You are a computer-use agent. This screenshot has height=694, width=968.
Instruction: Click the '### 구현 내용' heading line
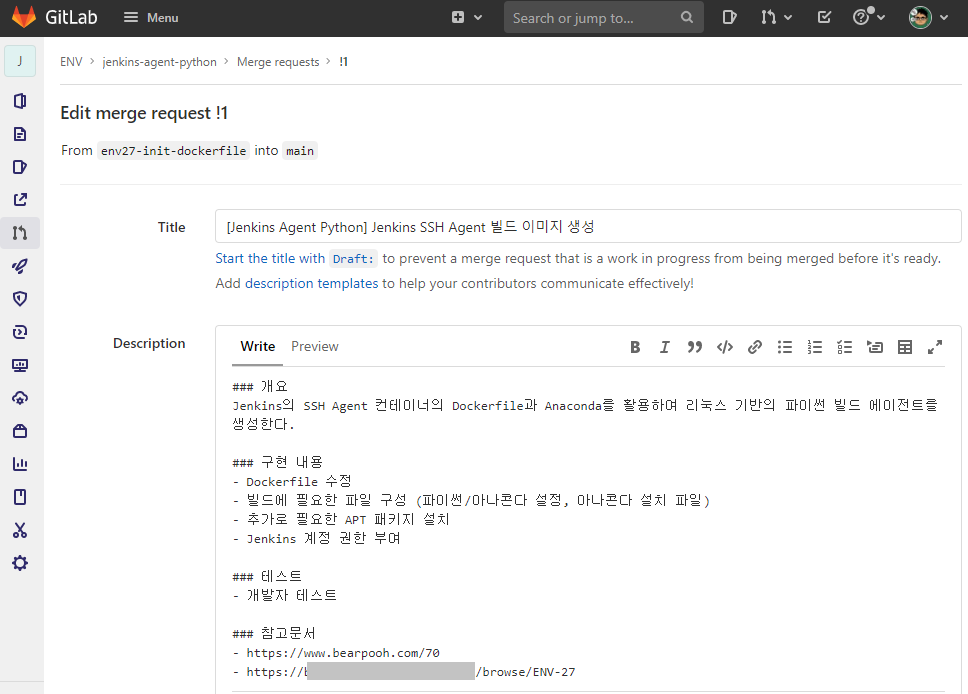click(x=278, y=462)
